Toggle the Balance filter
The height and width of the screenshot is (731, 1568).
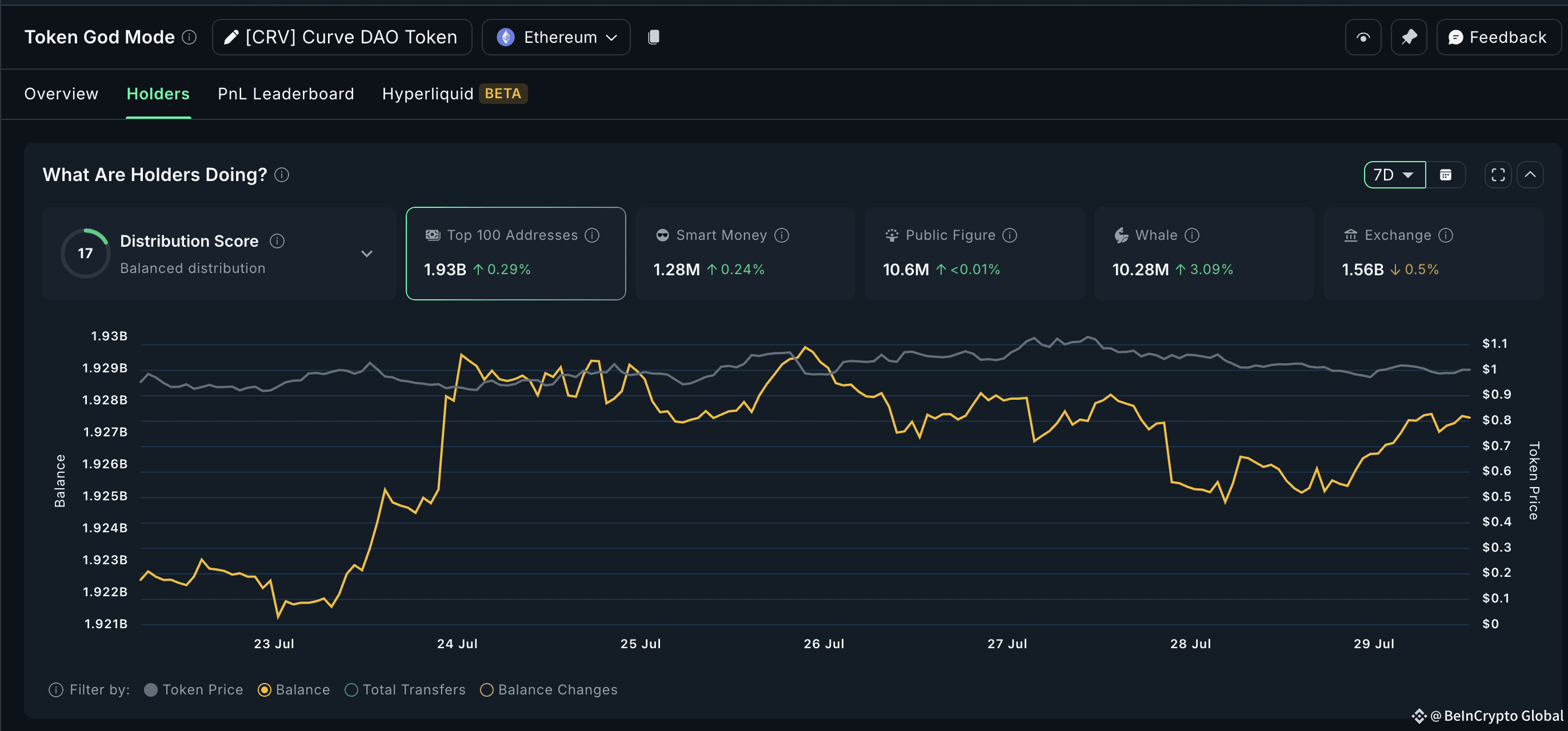point(293,690)
